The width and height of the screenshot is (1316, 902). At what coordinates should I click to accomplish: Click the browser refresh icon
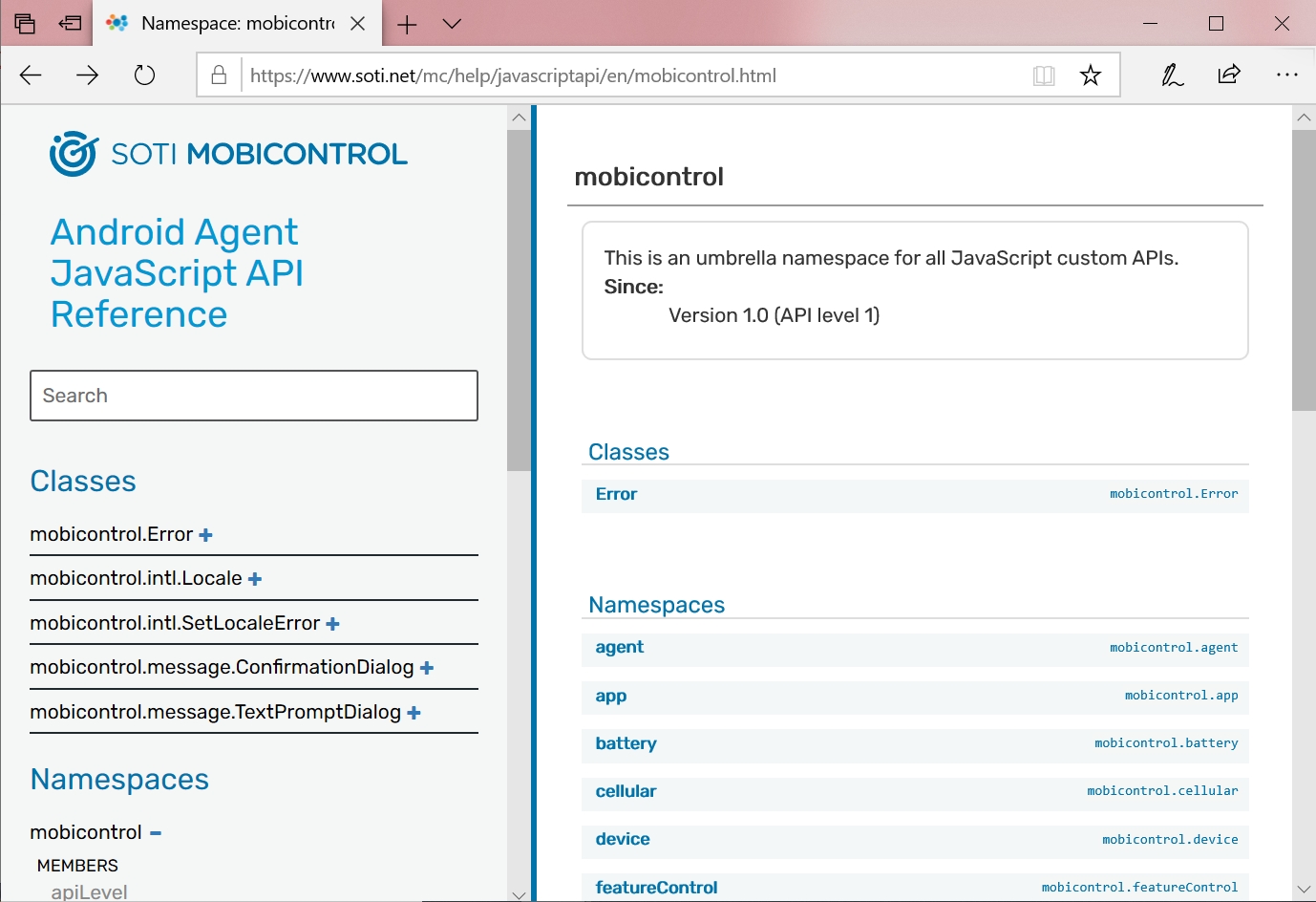[x=144, y=75]
